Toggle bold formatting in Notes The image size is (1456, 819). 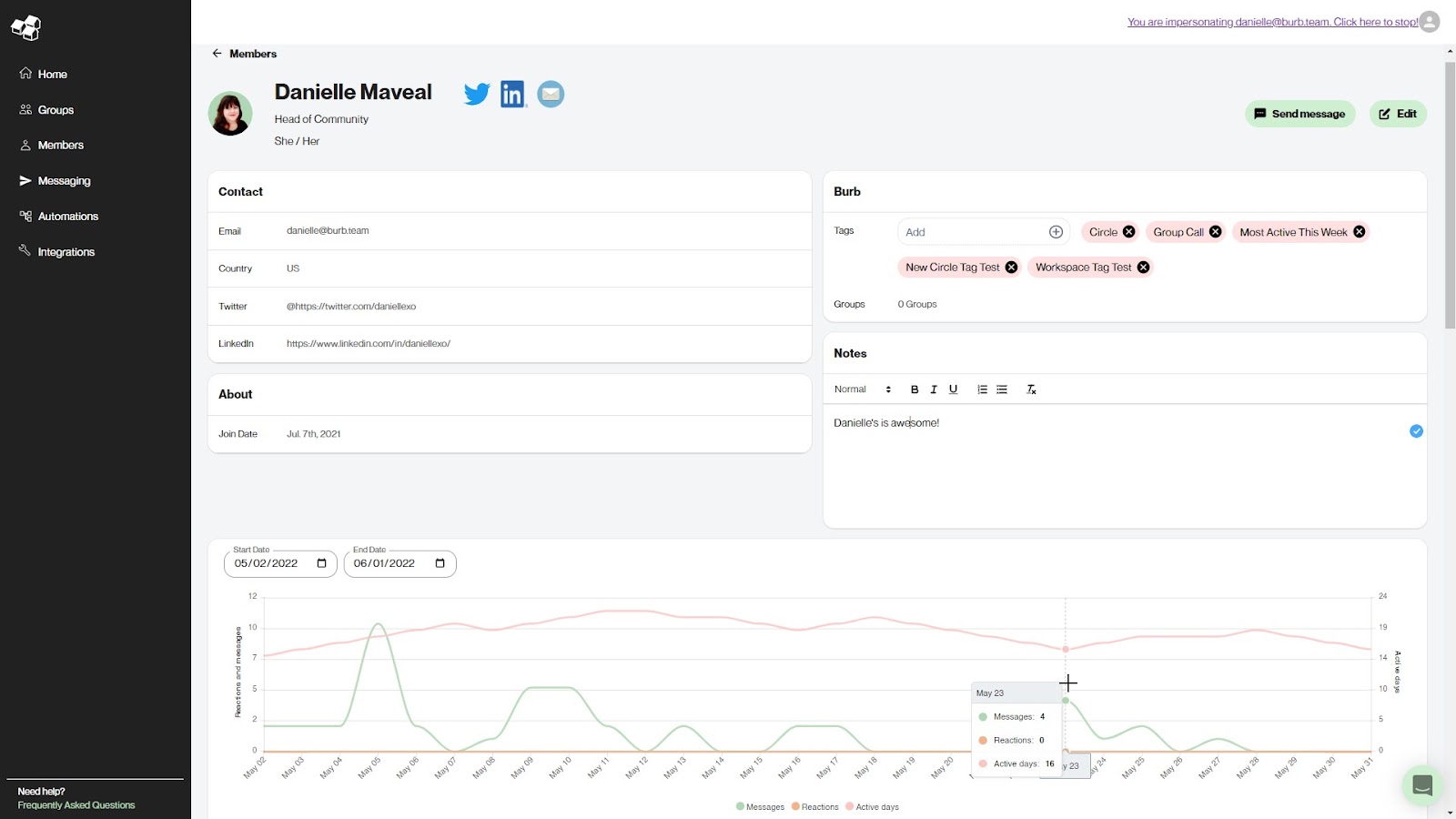(x=915, y=389)
